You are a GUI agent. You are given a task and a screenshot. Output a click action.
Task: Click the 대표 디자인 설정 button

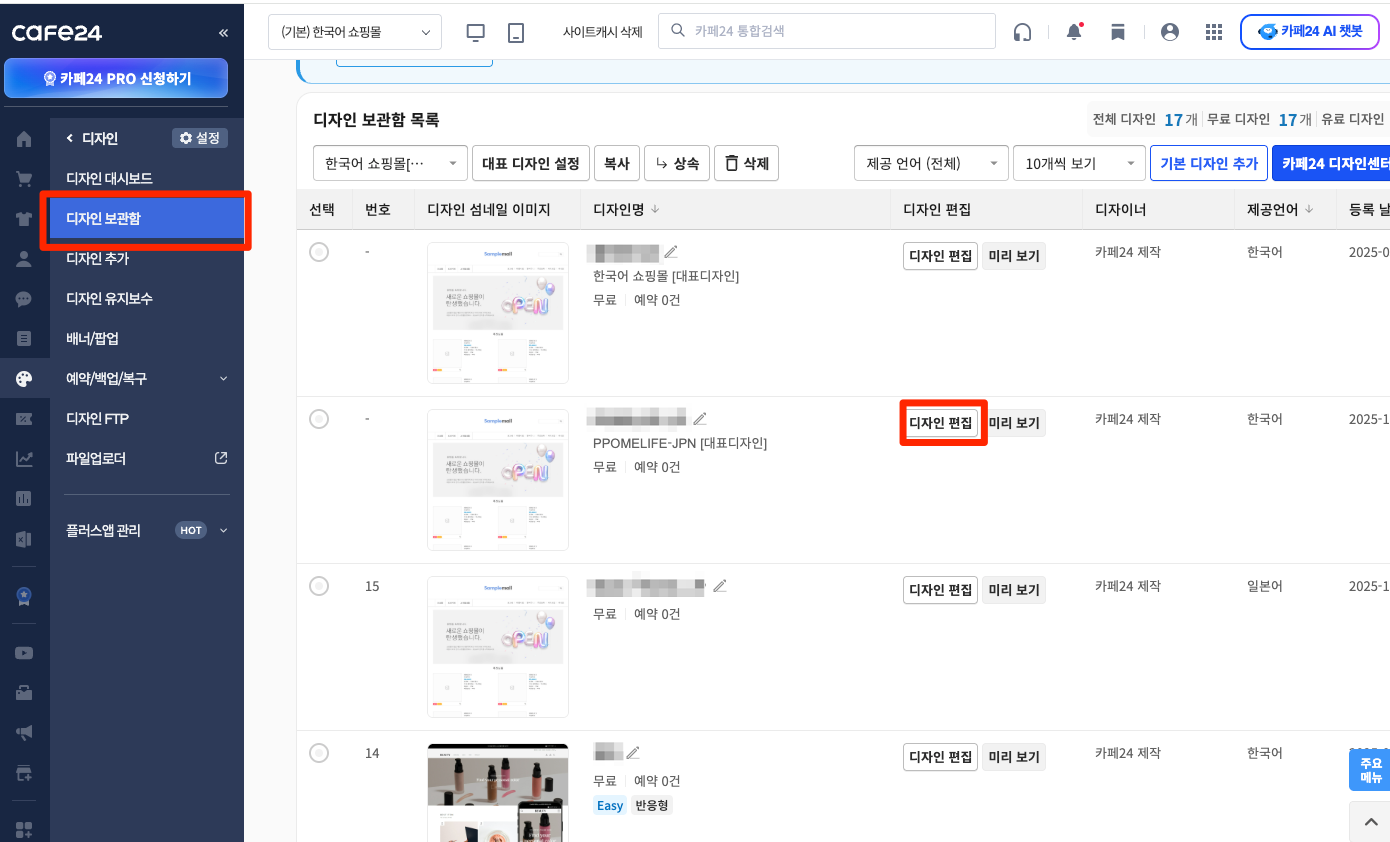pos(530,163)
